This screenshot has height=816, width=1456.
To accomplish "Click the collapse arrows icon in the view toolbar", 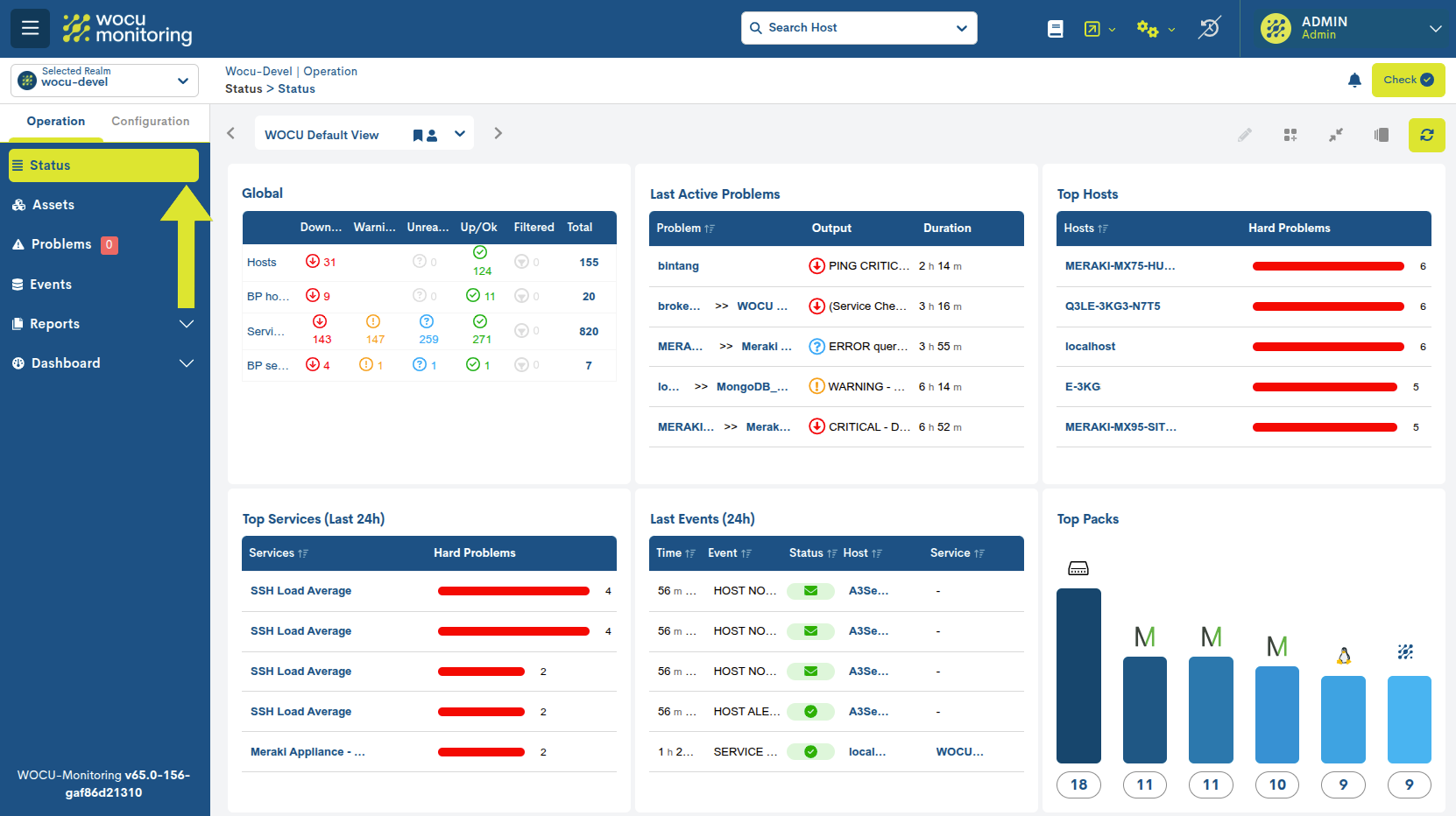I will tap(1336, 135).
